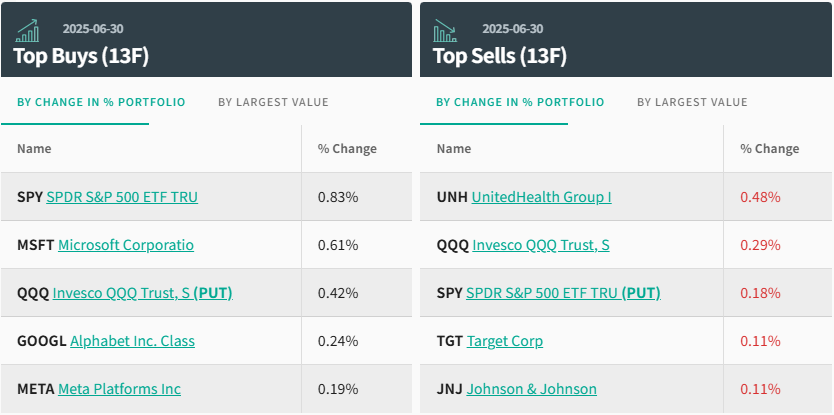This screenshot has width=834, height=415.
Task: Click the Top Sells declining chart icon
Action: (x=445, y=30)
